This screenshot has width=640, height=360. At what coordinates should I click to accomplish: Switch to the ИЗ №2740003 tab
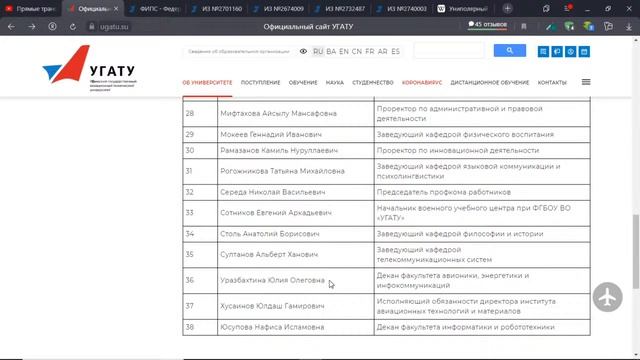pyautogui.click(x=402, y=9)
